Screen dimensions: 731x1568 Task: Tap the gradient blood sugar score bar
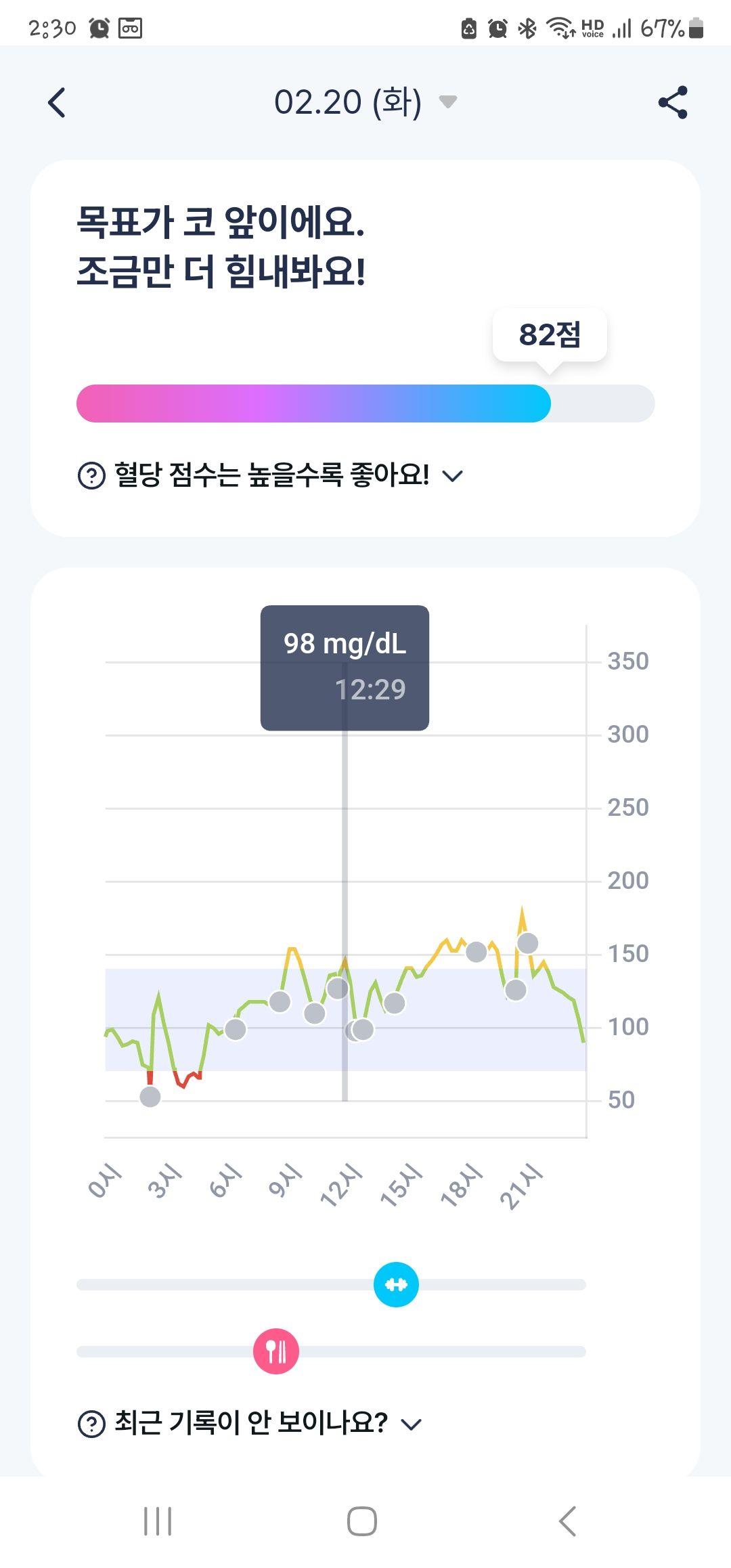tap(365, 404)
